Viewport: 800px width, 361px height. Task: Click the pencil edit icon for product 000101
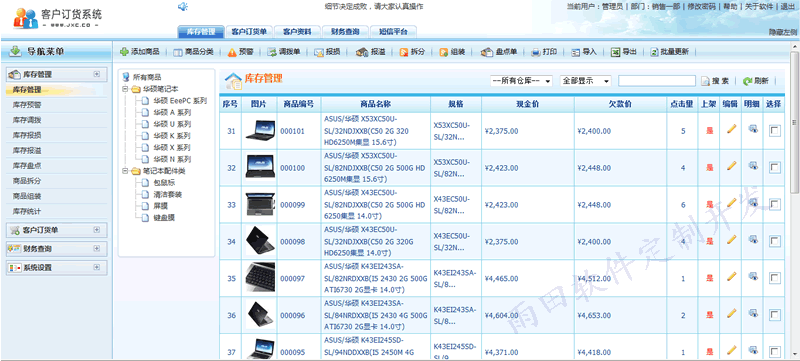[x=732, y=129]
